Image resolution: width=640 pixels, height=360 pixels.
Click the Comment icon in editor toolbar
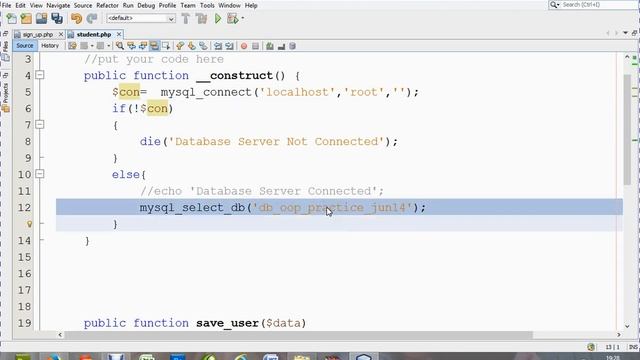pyautogui.click(x=270, y=46)
